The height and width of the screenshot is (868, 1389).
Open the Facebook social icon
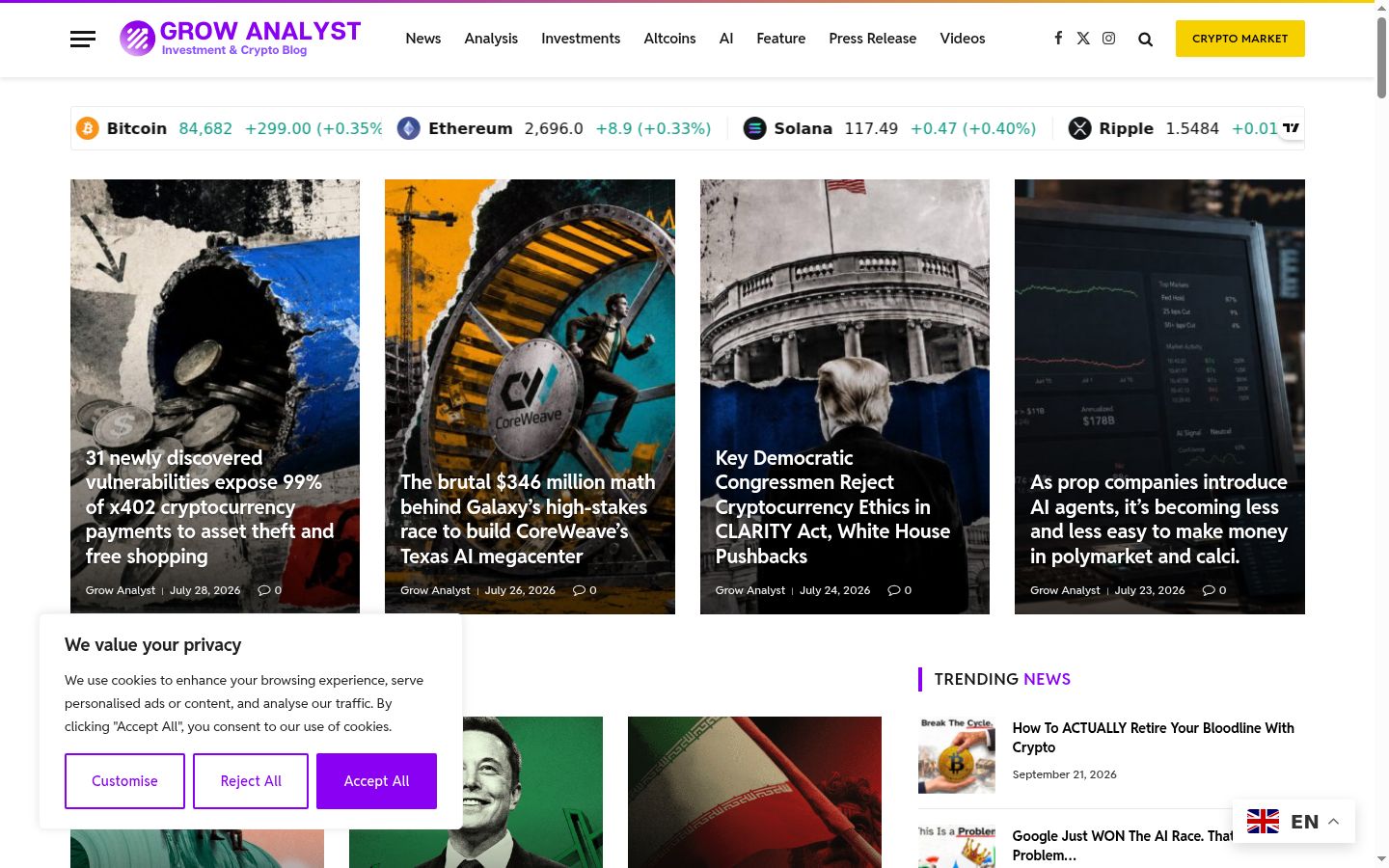coord(1058,39)
